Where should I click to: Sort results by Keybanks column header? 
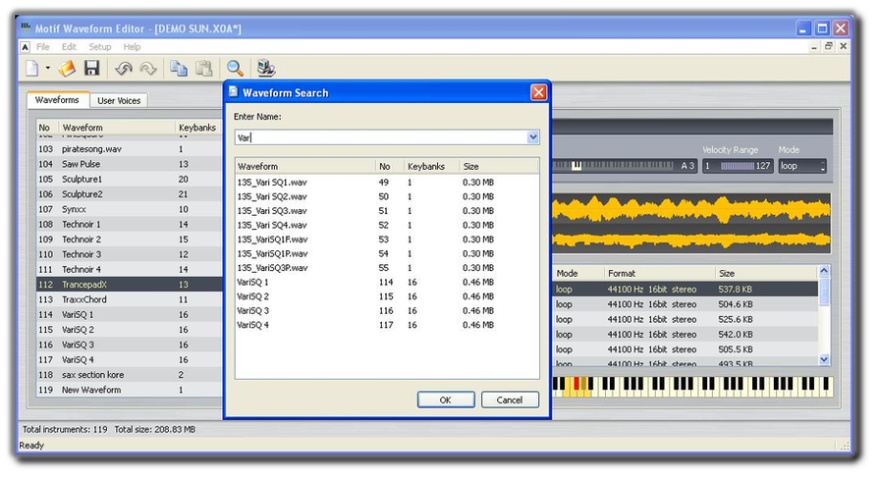(x=431, y=166)
